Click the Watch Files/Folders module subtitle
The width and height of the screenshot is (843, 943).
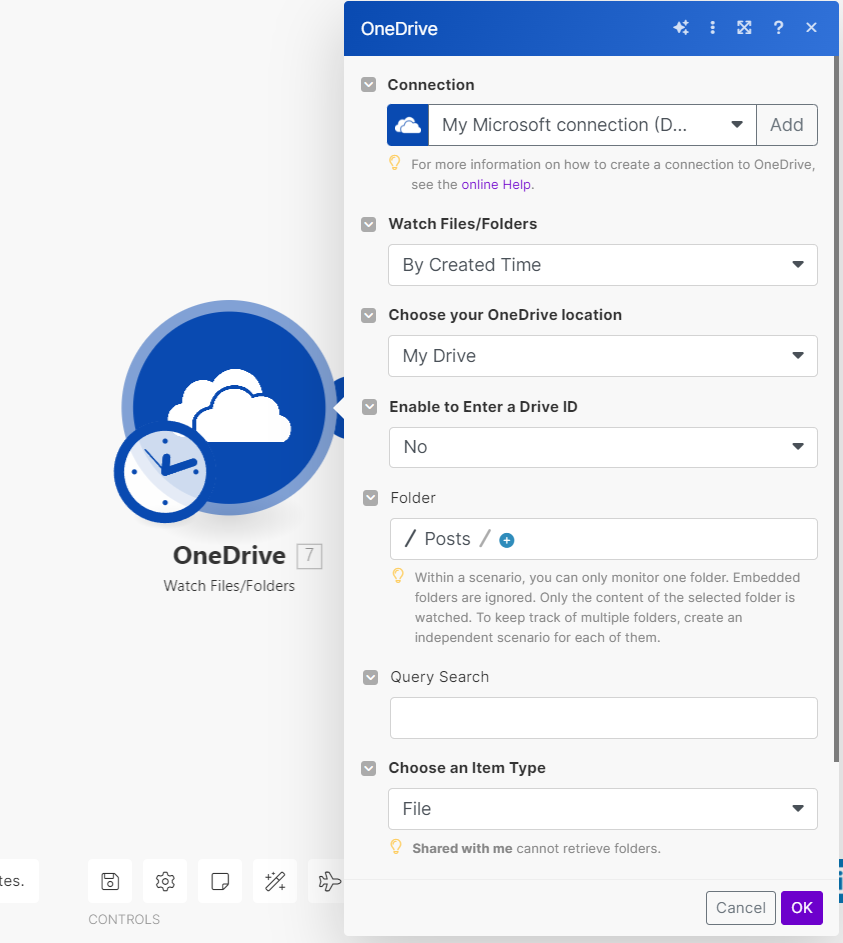pyautogui.click(x=229, y=586)
